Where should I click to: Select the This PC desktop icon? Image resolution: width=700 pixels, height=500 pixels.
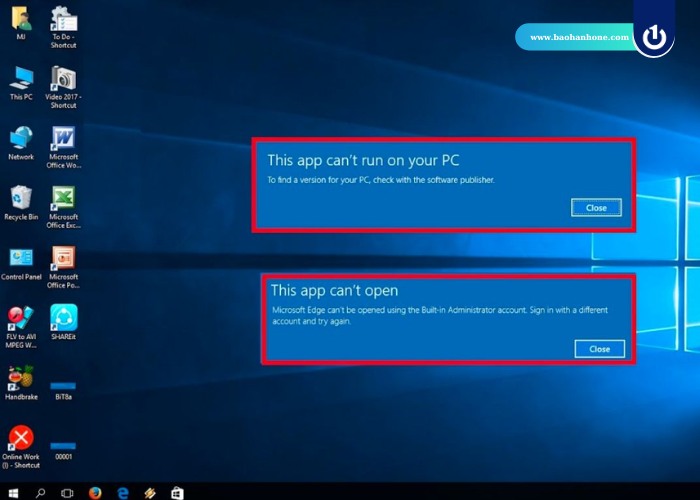(x=21, y=83)
